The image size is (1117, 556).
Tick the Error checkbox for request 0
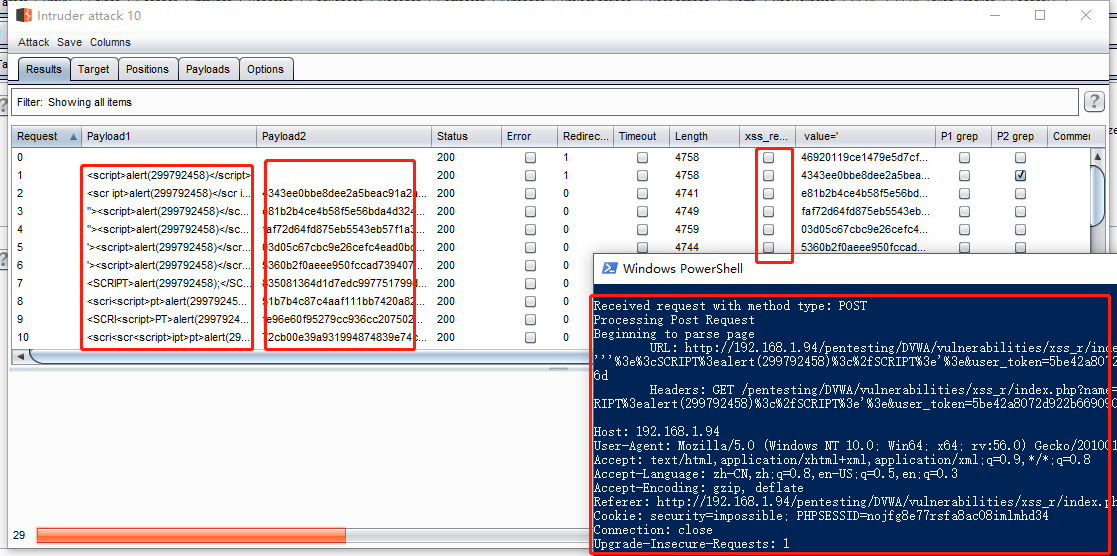coord(531,158)
